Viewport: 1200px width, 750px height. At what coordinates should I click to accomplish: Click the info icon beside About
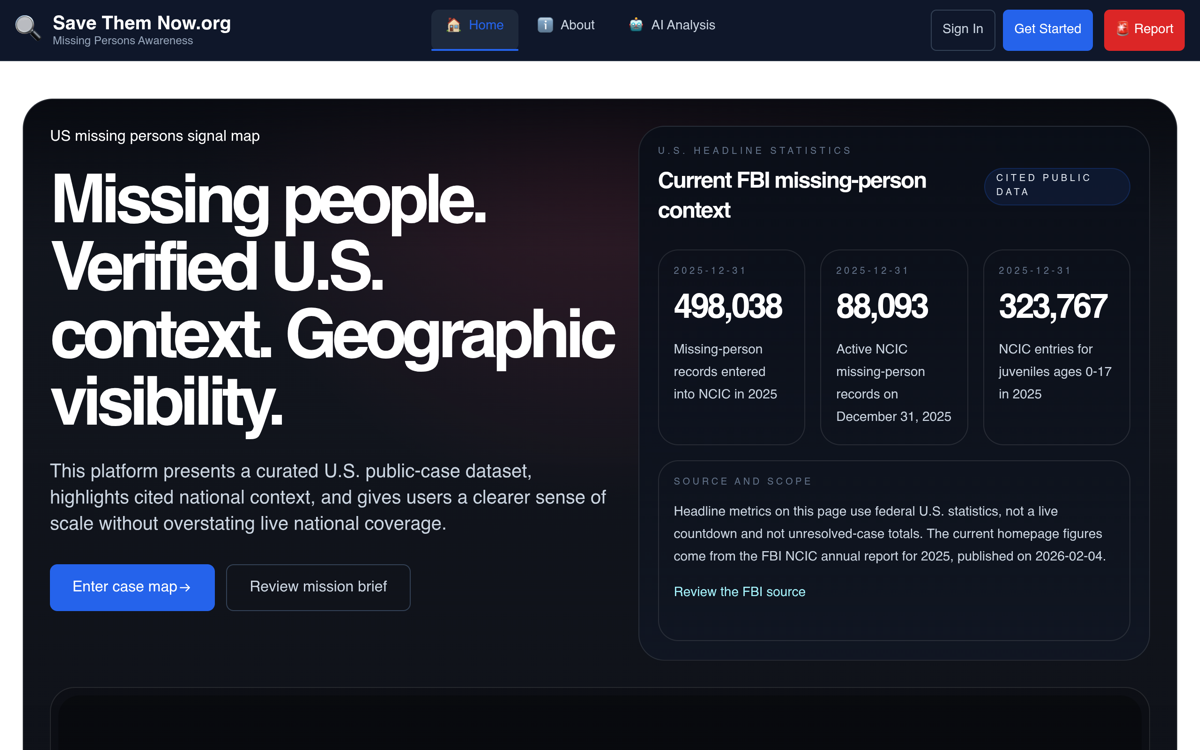click(545, 25)
